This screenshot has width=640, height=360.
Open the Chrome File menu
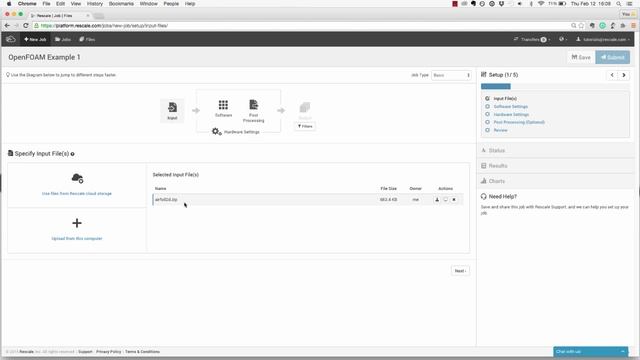click(x=47, y=4)
